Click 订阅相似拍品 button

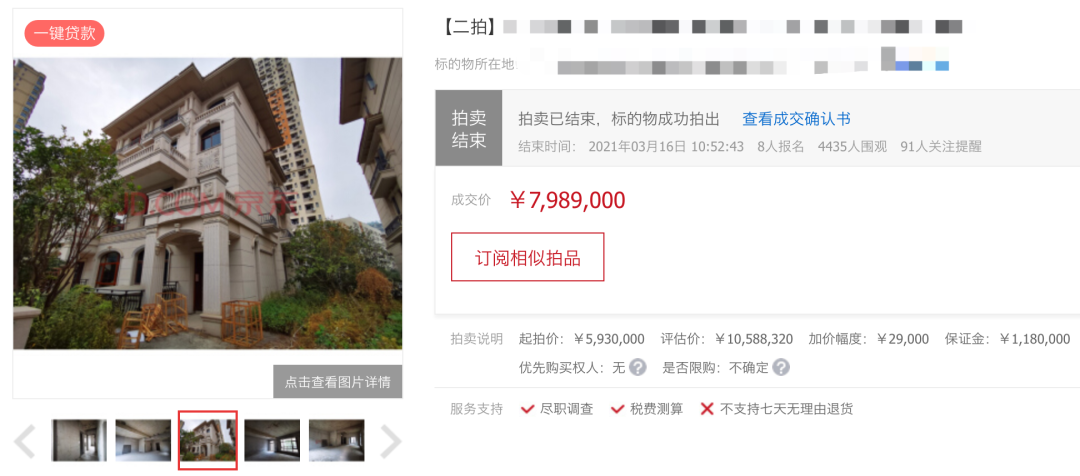click(528, 257)
